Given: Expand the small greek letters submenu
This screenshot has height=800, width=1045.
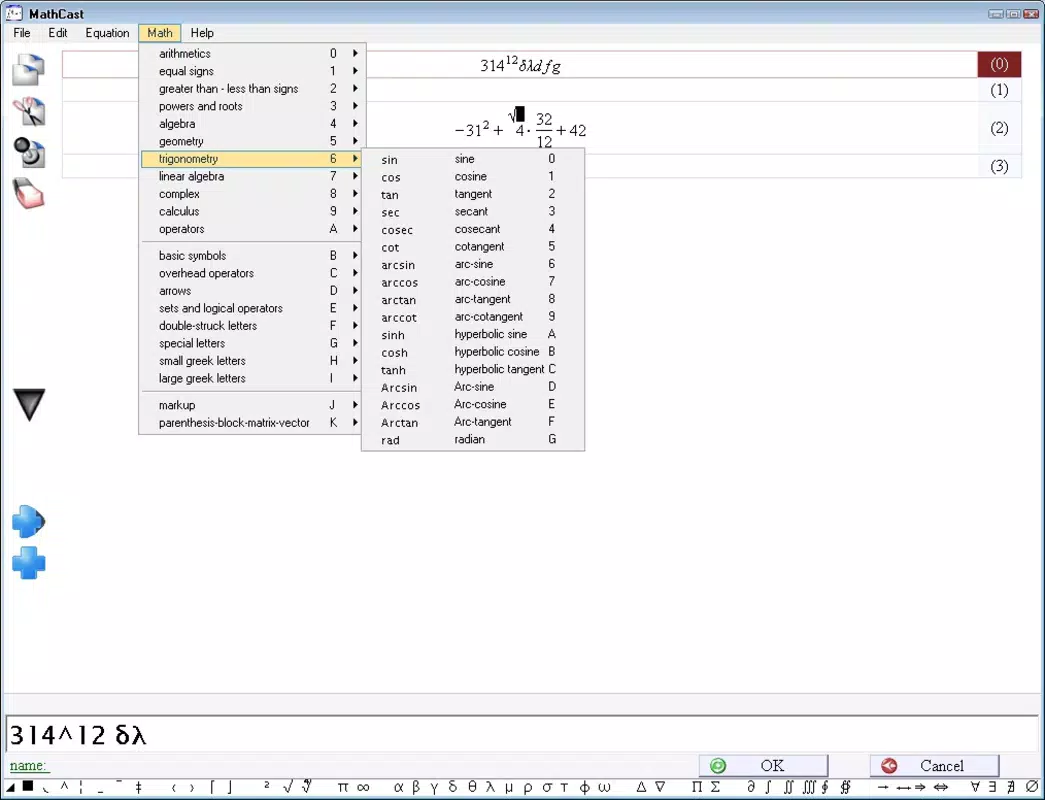Looking at the screenshot, I should coord(251,361).
